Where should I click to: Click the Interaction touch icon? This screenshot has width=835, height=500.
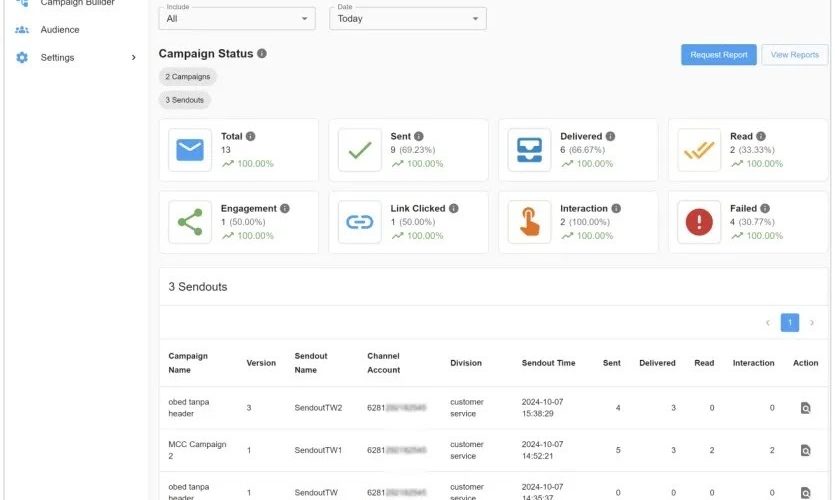[x=530, y=222]
